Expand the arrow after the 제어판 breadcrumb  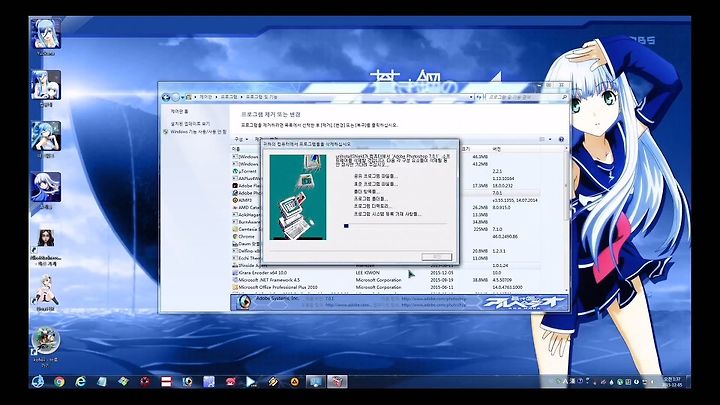pos(217,97)
